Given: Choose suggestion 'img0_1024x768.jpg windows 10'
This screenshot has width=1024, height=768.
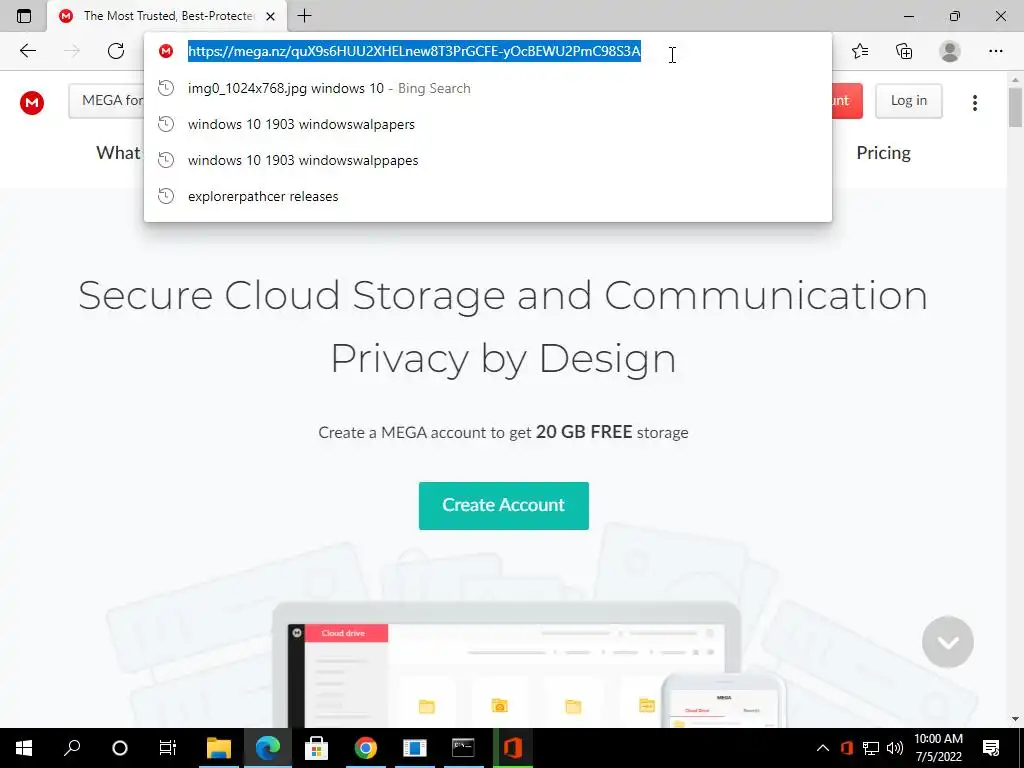Looking at the screenshot, I should tap(488, 88).
